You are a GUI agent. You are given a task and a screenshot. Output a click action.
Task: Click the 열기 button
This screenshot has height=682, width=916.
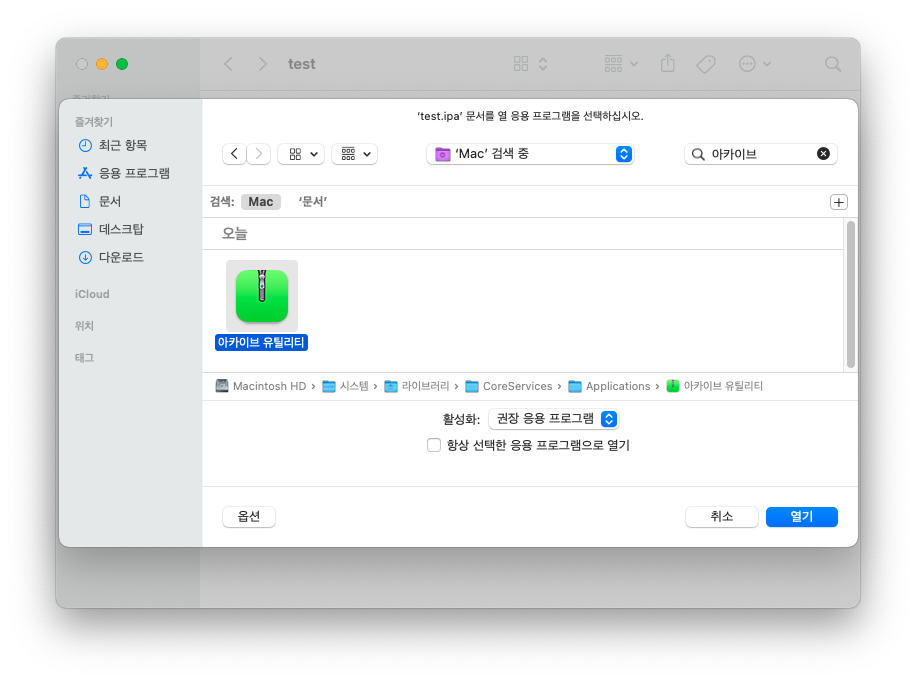coord(802,517)
